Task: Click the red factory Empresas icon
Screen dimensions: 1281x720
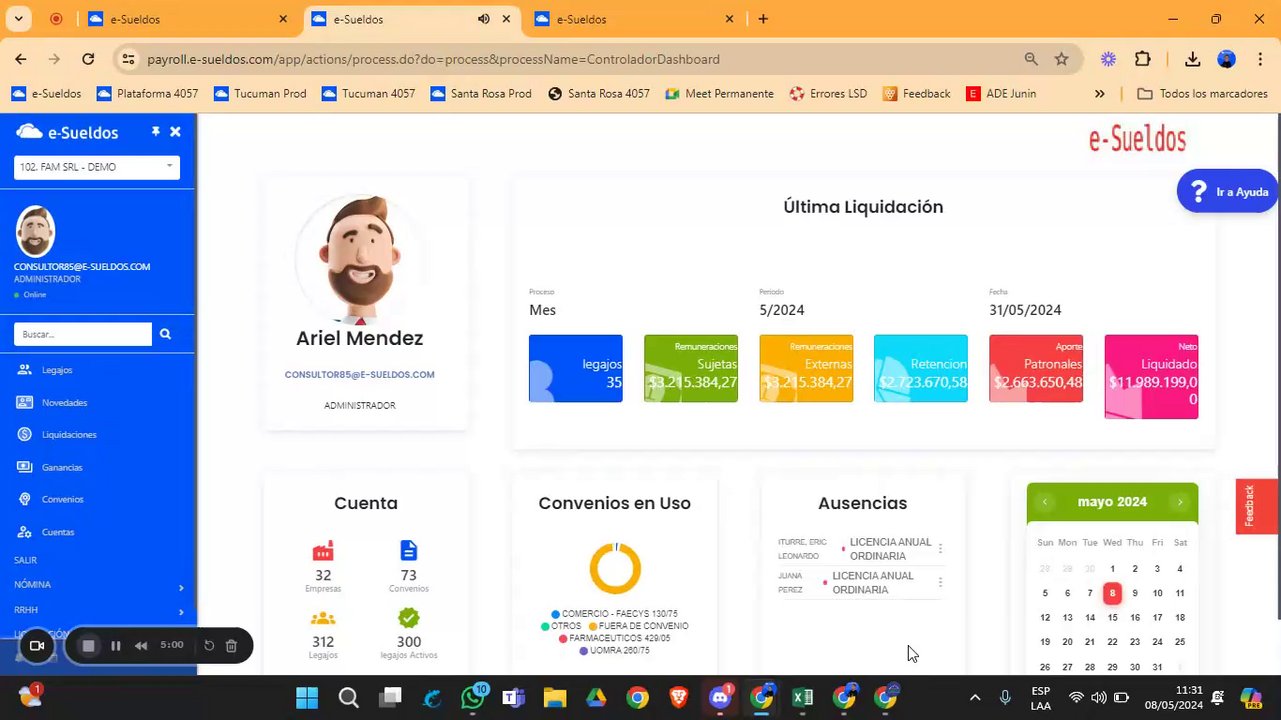Action: tap(323, 551)
